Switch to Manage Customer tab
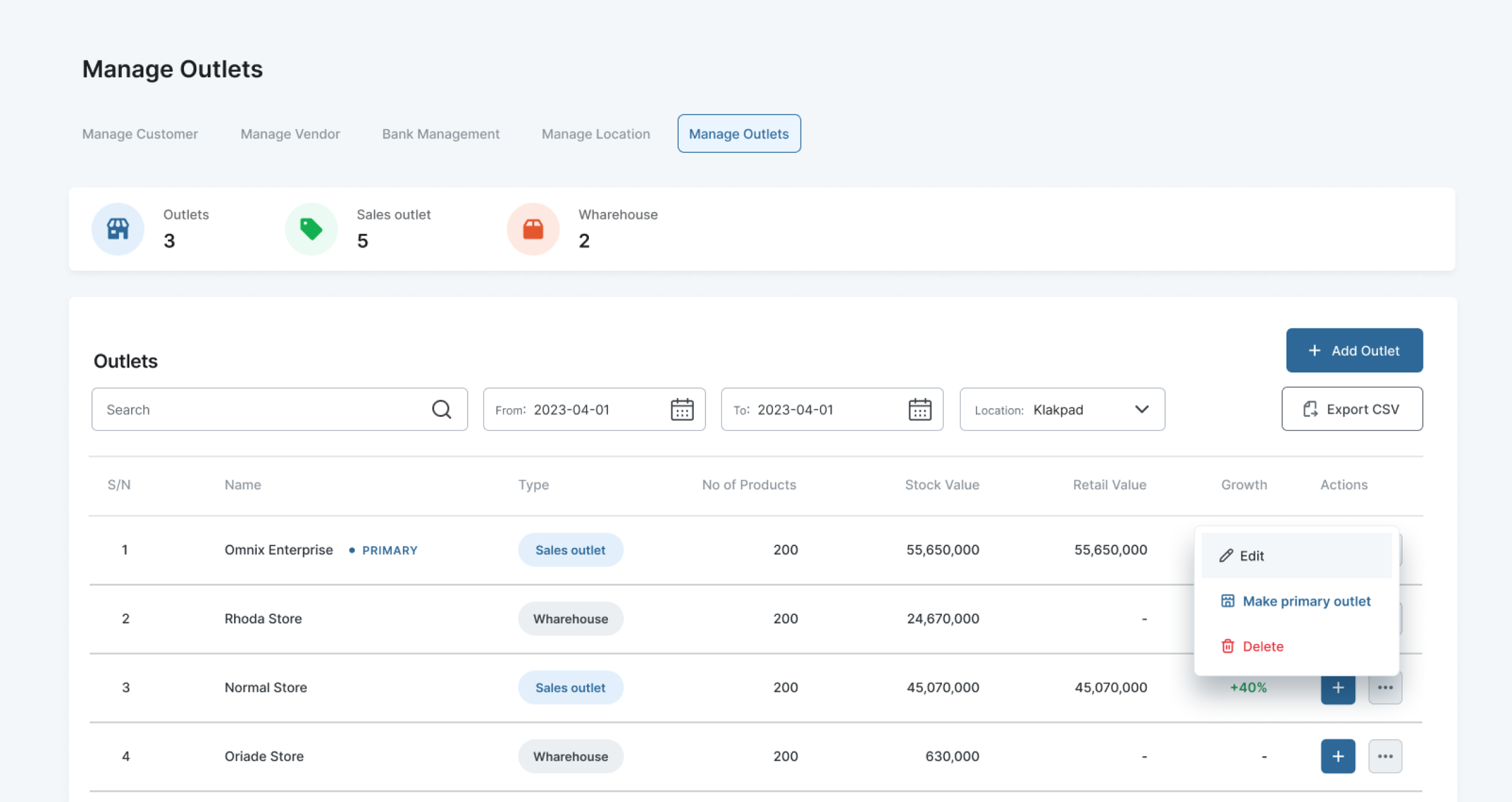This screenshot has height=802, width=1512. coord(140,134)
